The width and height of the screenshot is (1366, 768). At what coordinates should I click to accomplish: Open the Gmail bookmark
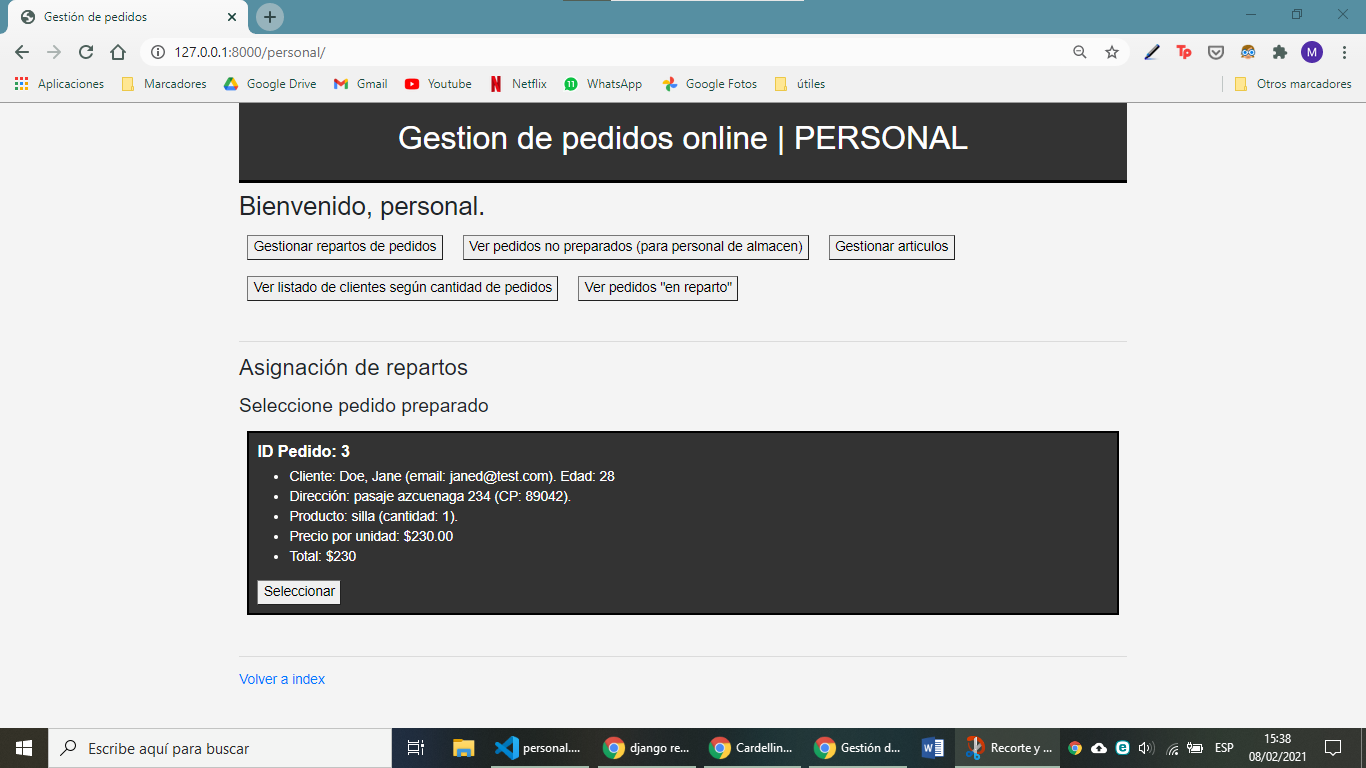click(x=361, y=84)
